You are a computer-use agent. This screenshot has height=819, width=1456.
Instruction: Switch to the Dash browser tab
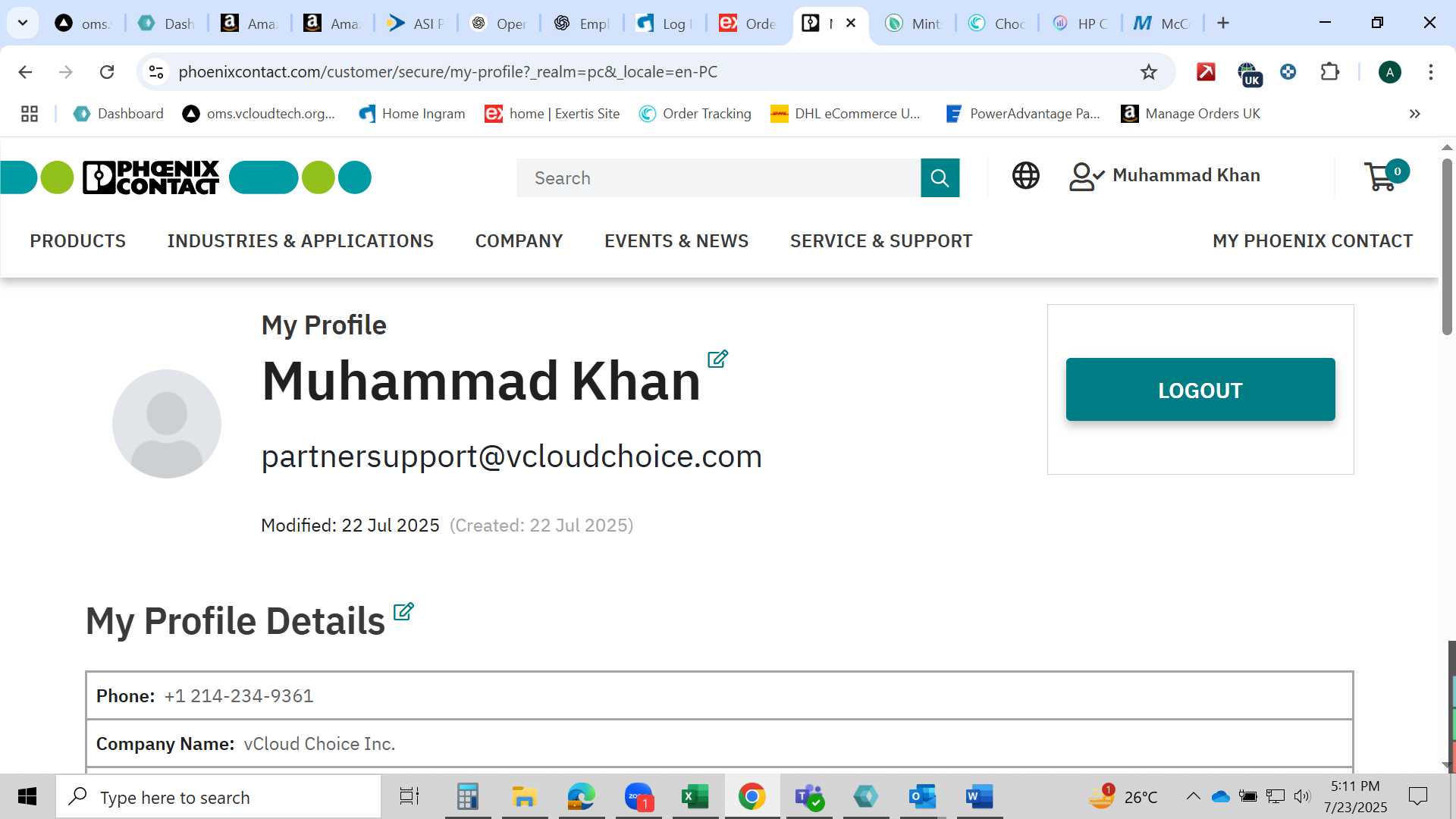(x=167, y=24)
